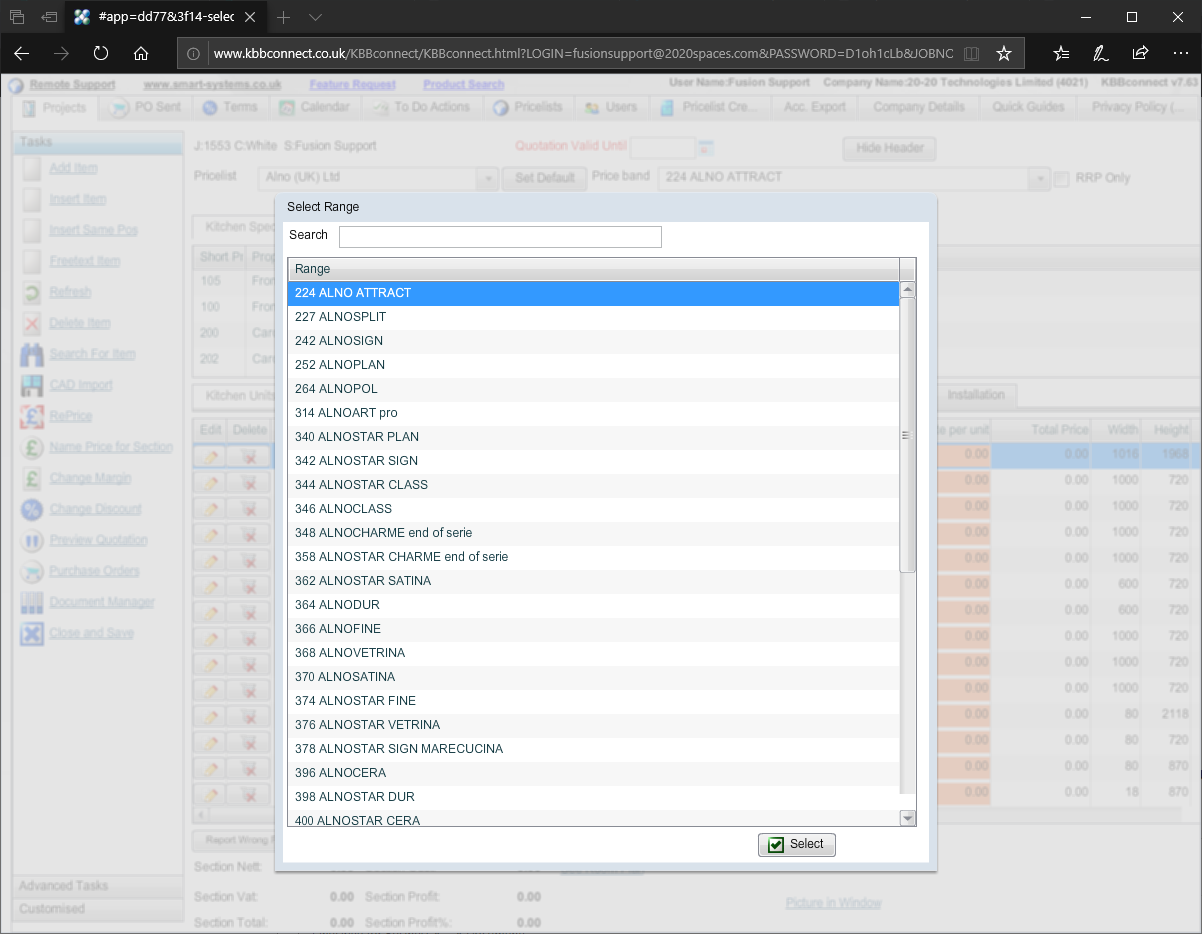Viewport: 1202px width, 934px height.
Task: Click the browser Refresh icon
Action: pos(101,53)
